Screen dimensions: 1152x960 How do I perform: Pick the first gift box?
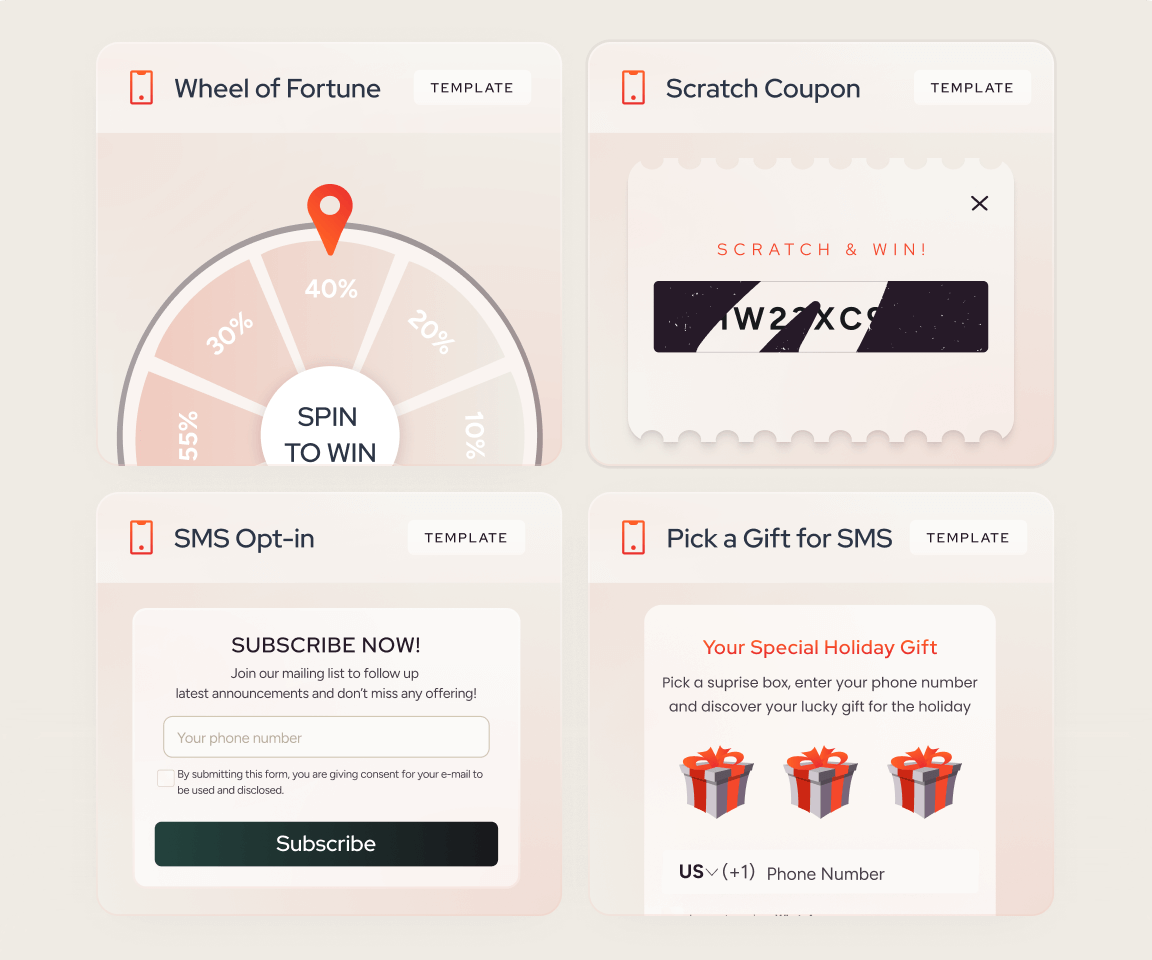[x=716, y=782]
